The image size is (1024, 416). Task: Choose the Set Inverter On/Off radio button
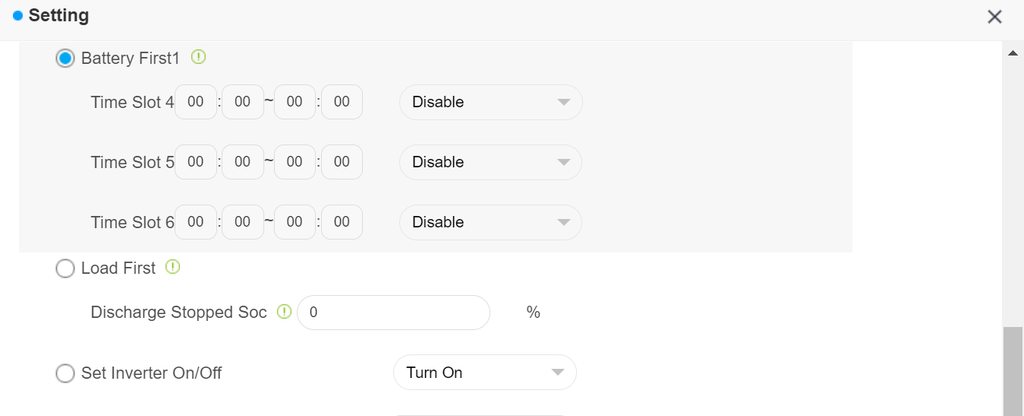(65, 373)
